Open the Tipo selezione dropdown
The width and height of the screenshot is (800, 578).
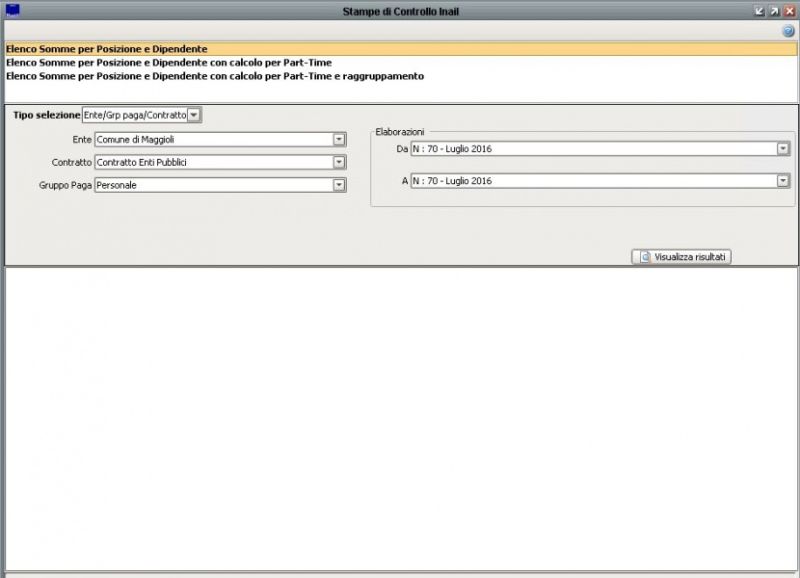(x=194, y=115)
